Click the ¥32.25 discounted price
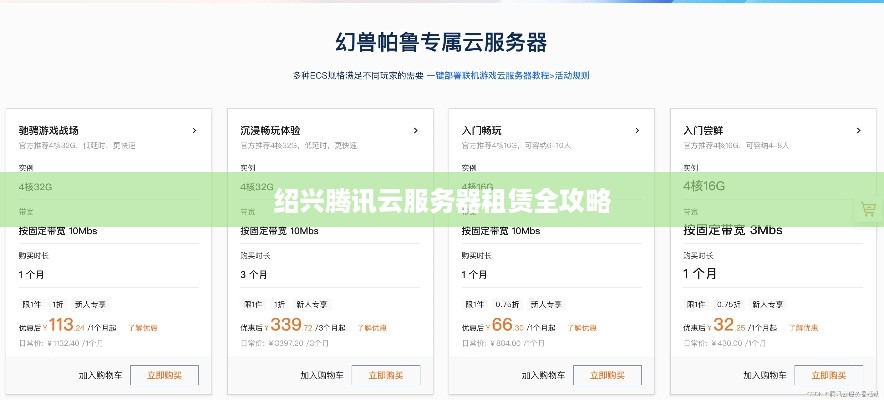This screenshot has height=400, width=884. pyautogui.click(x=725, y=325)
